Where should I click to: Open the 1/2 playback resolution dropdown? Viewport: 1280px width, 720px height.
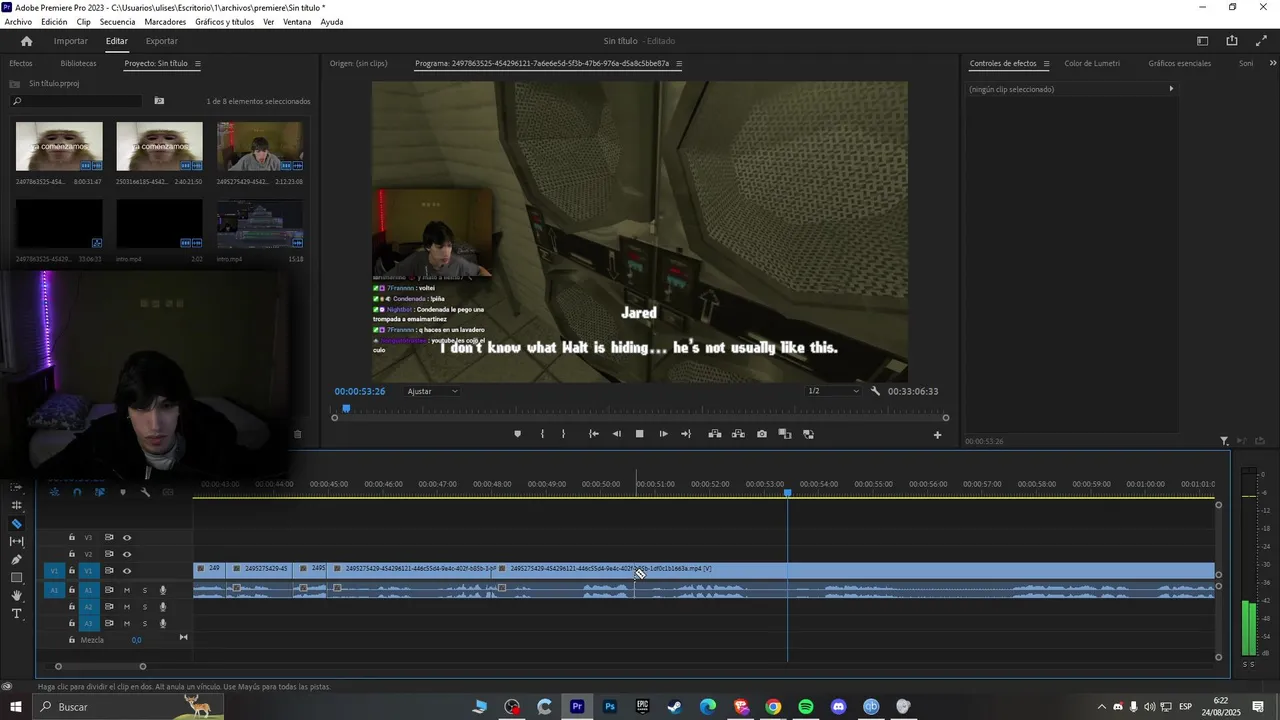click(x=833, y=391)
